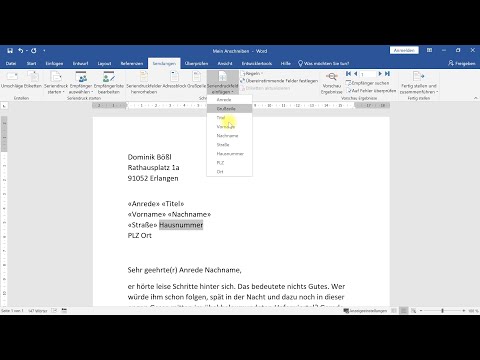This screenshot has height=360, width=480.
Task: Click the proofing check icon in status bar
Action: coord(54,311)
